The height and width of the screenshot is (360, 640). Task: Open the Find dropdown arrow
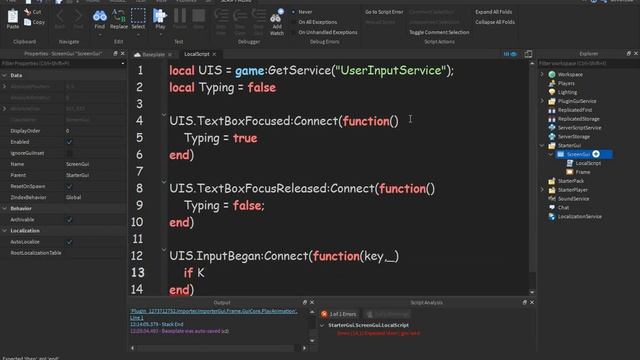tap(100, 35)
